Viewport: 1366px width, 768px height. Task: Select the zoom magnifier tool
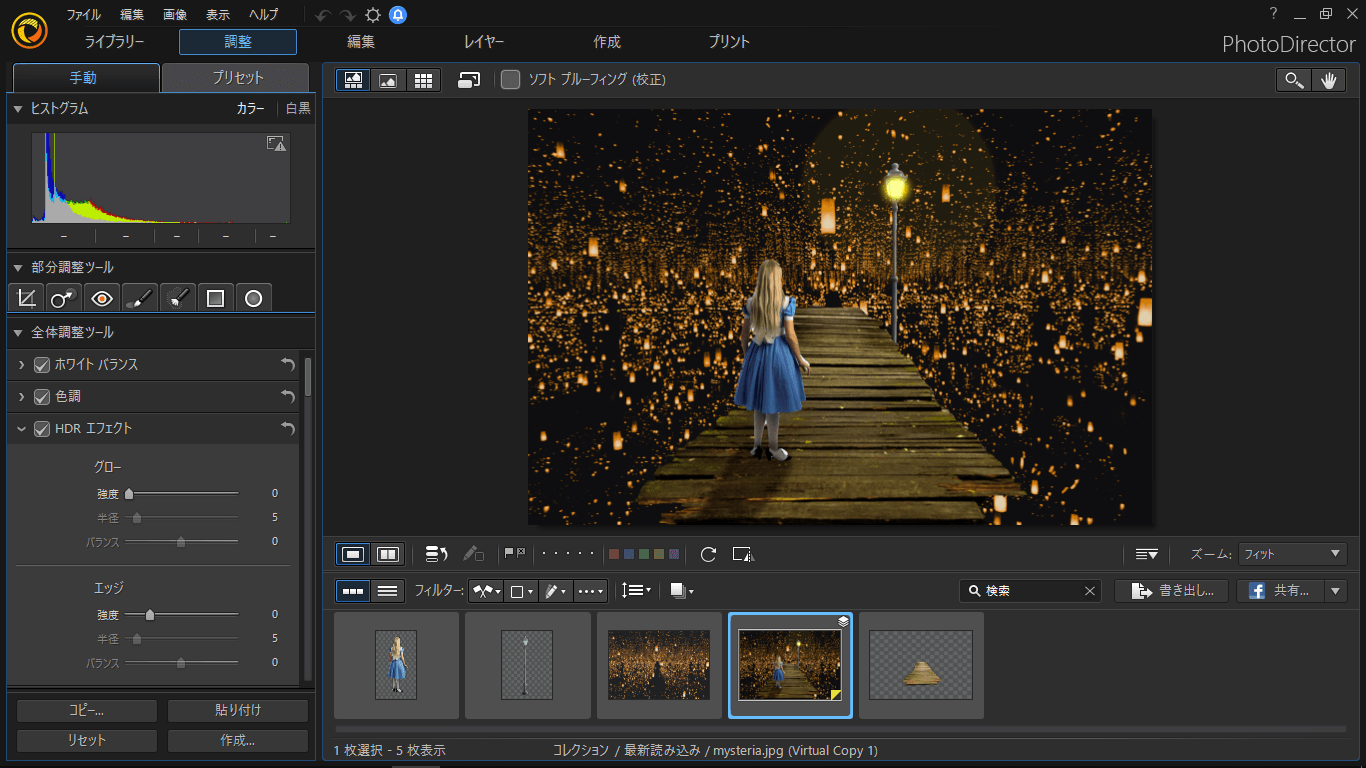click(1294, 81)
